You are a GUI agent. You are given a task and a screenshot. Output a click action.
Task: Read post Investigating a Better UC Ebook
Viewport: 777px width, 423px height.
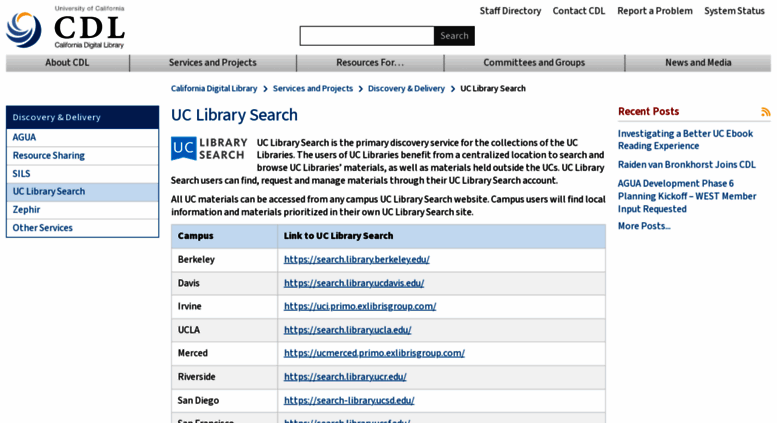[x=685, y=140]
